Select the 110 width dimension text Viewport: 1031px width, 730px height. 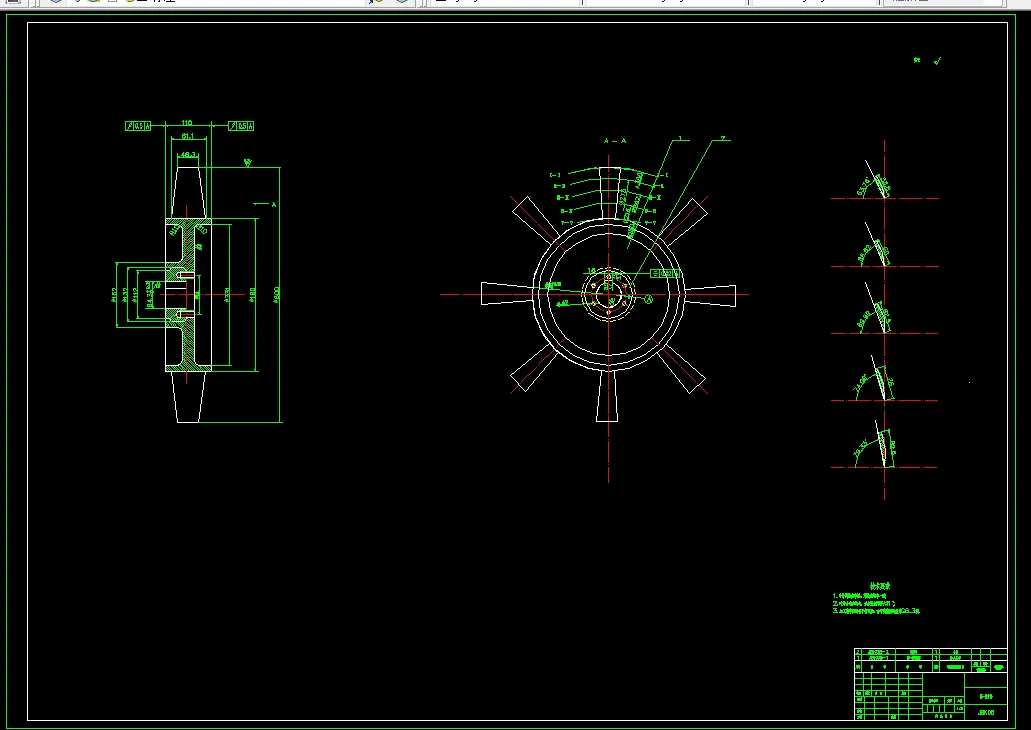point(186,125)
